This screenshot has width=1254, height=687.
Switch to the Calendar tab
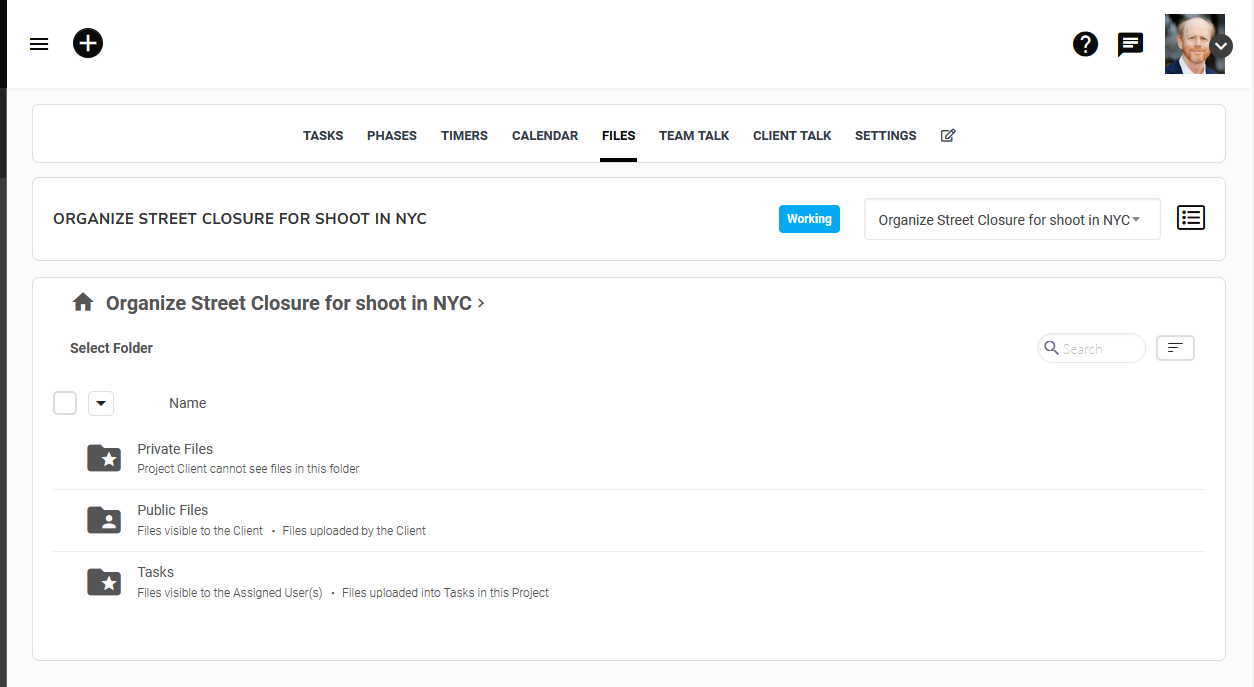tap(545, 135)
